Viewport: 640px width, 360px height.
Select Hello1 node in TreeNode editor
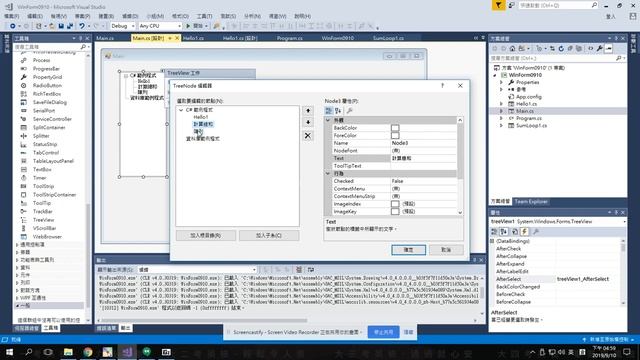pos(200,117)
